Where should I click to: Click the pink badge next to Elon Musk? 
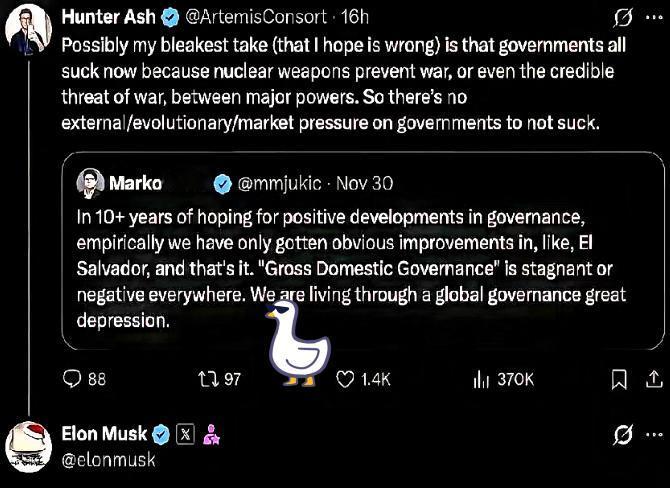click(x=211, y=434)
